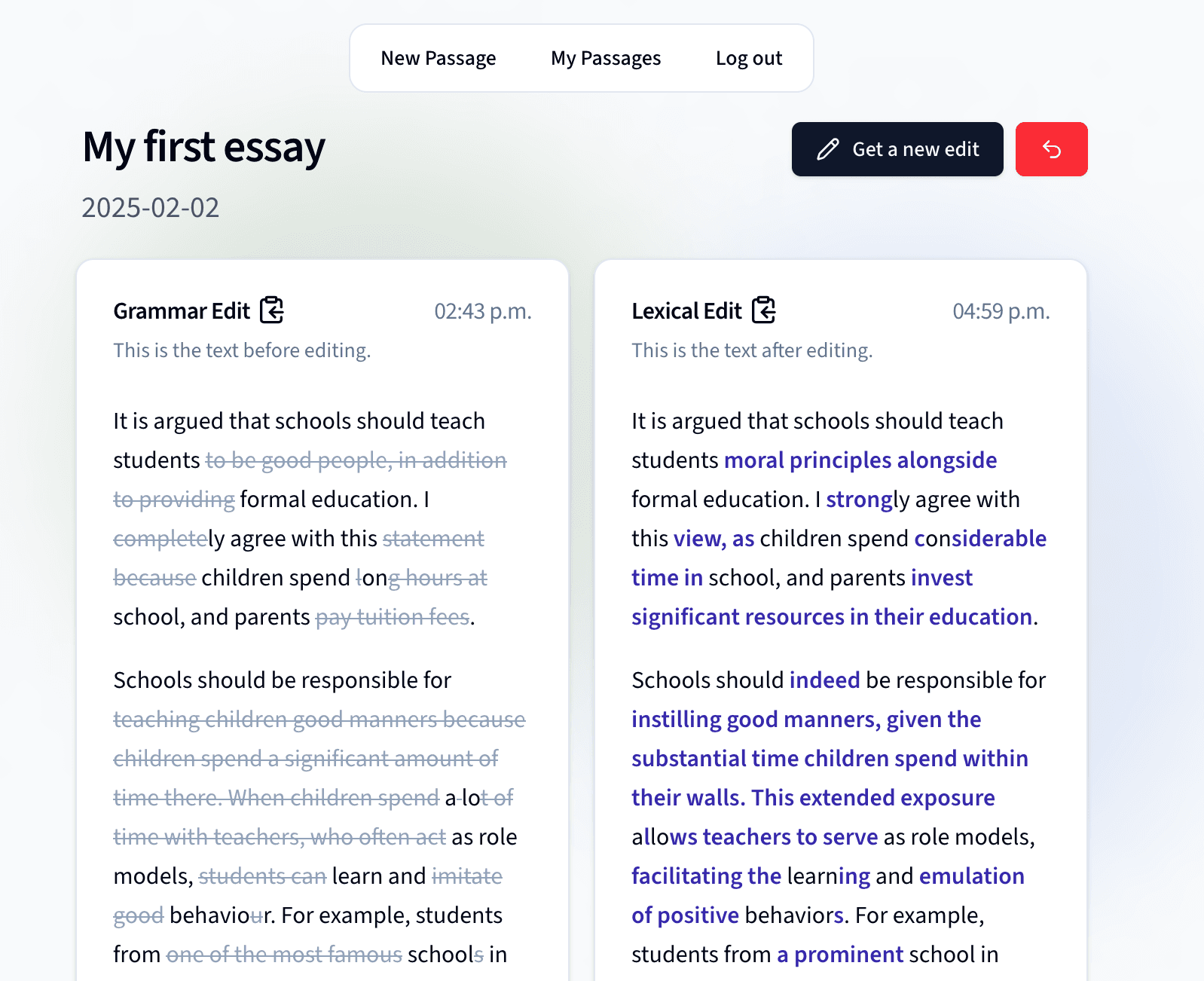
Task: Click the caption 'This is the text after editing.'
Action: [x=751, y=350]
